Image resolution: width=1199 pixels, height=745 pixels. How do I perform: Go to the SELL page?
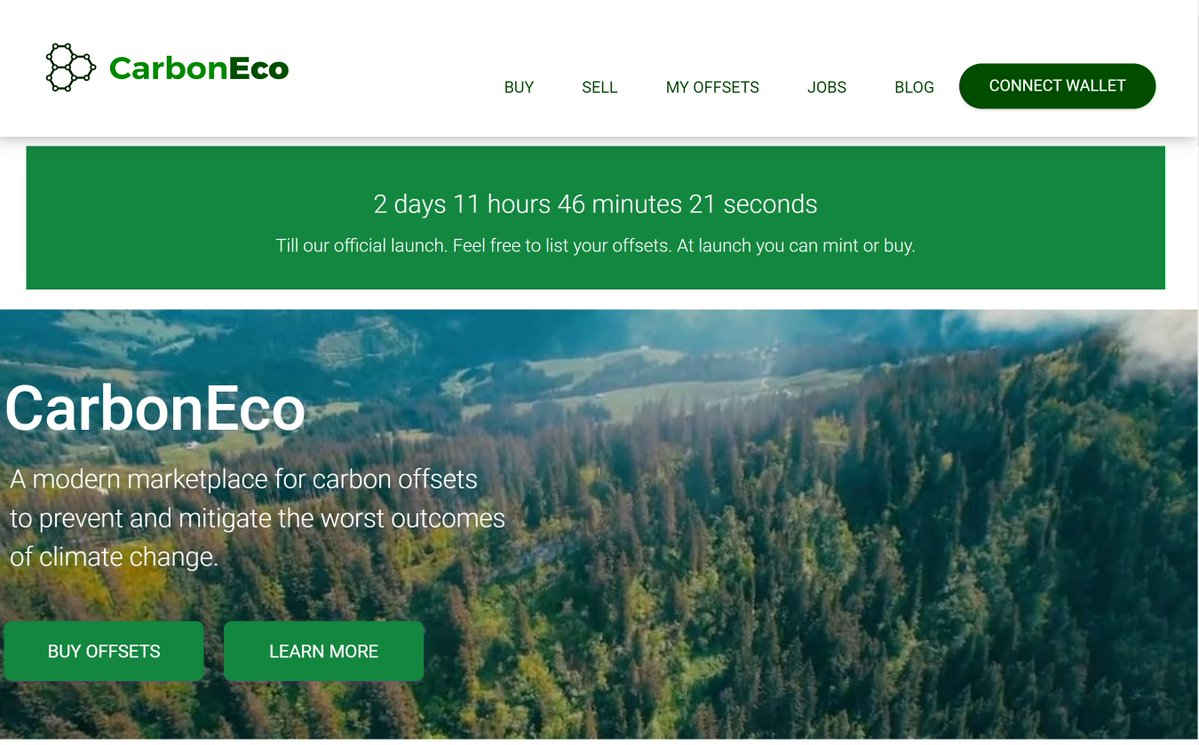[x=600, y=87]
